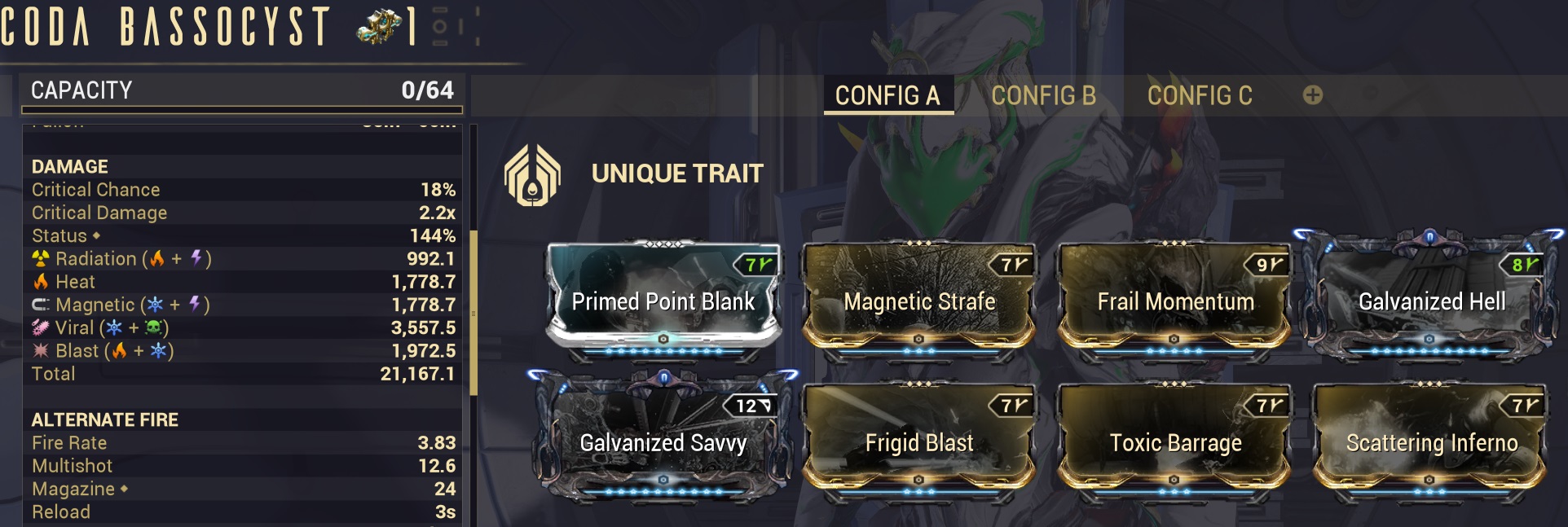Select the Galvanized Hell mod card
The width and height of the screenshot is (1568, 527).
click(x=1431, y=300)
